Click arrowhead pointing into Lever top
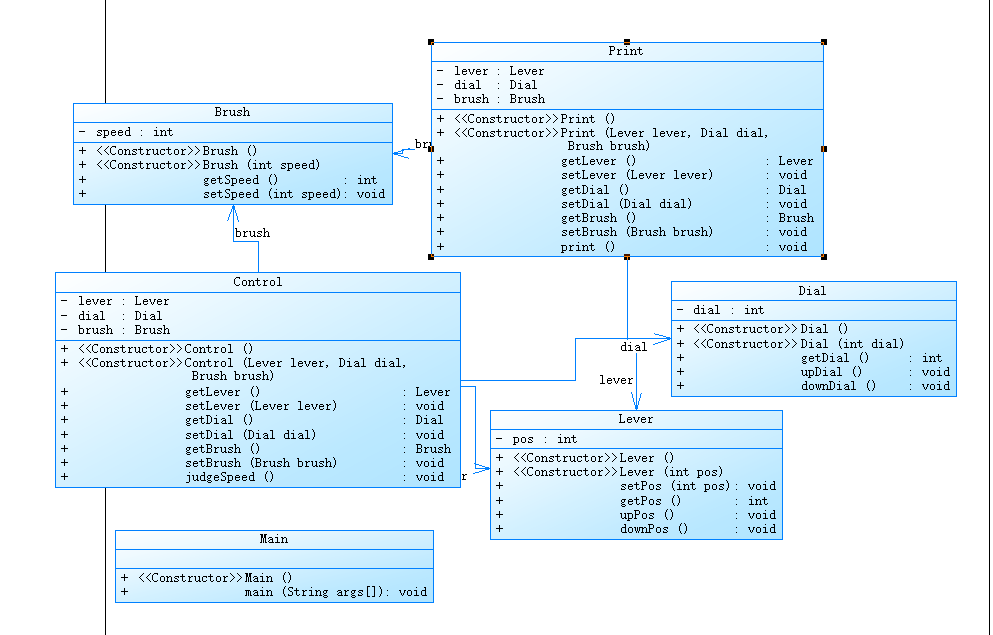This screenshot has width=993, height=635. pyautogui.click(x=636, y=401)
